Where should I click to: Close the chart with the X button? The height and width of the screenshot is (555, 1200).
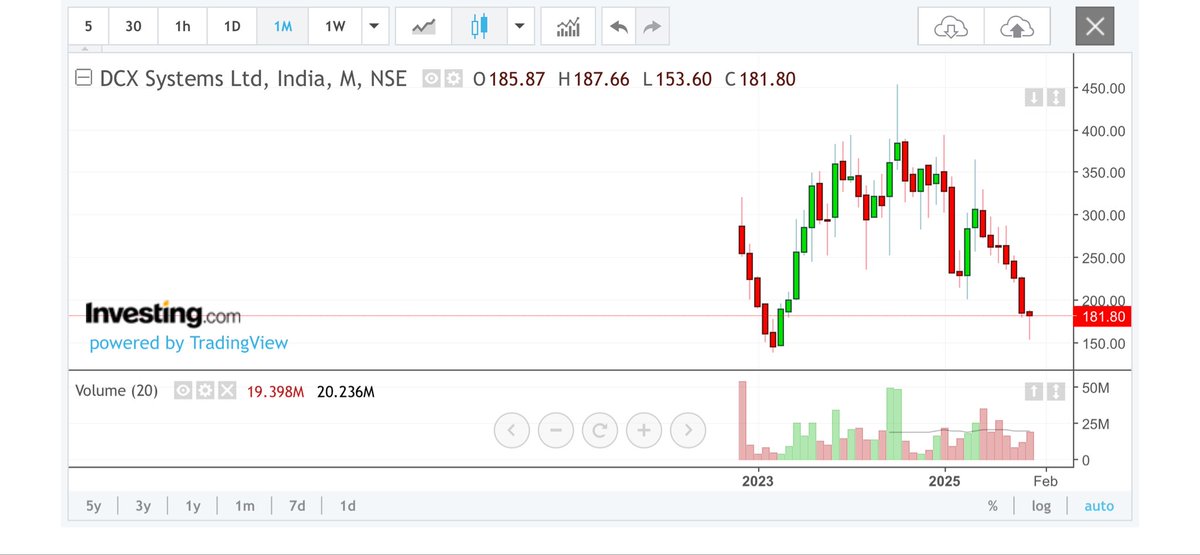1095,27
